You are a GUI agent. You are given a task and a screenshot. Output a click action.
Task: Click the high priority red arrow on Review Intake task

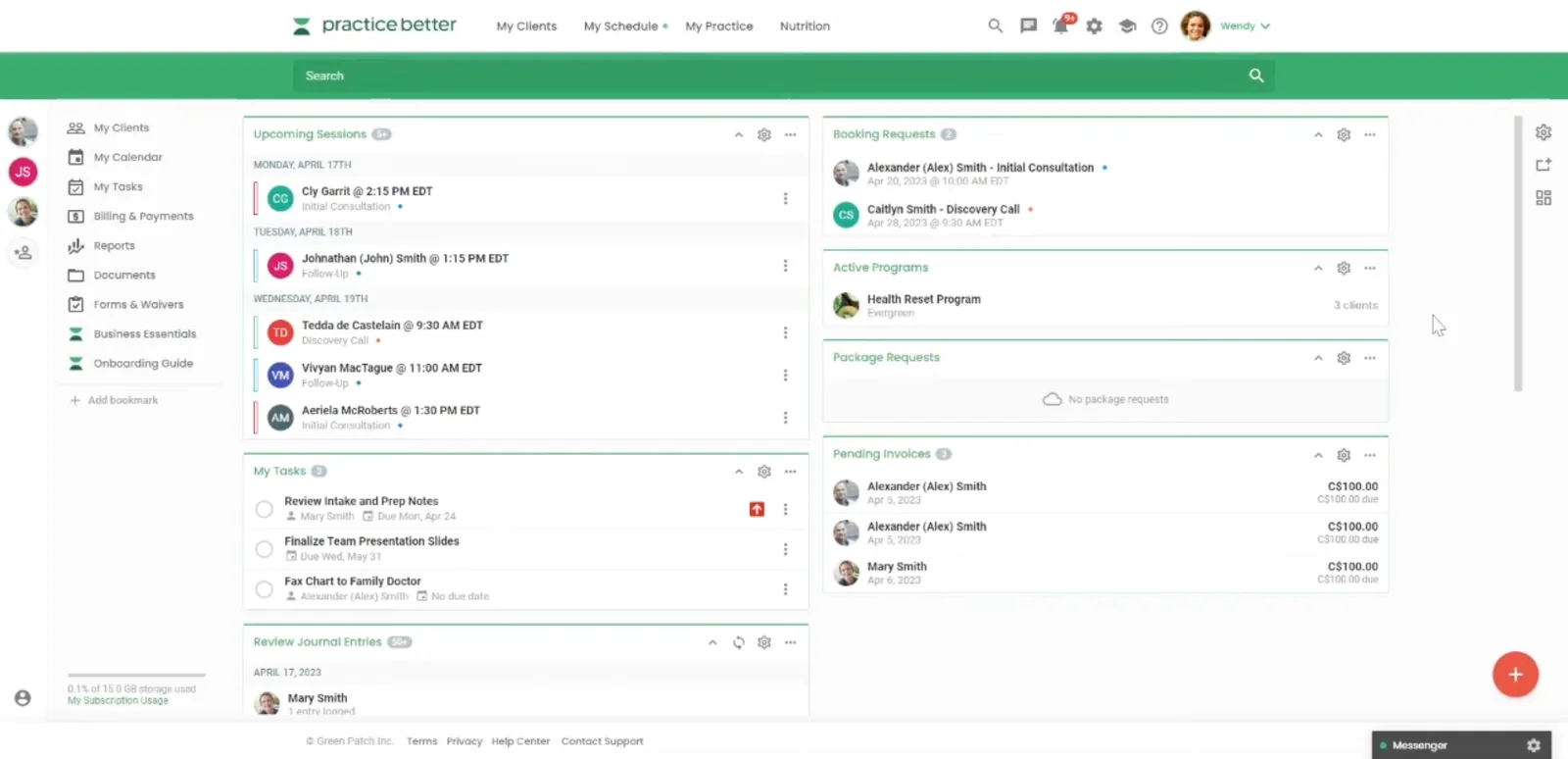click(757, 509)
